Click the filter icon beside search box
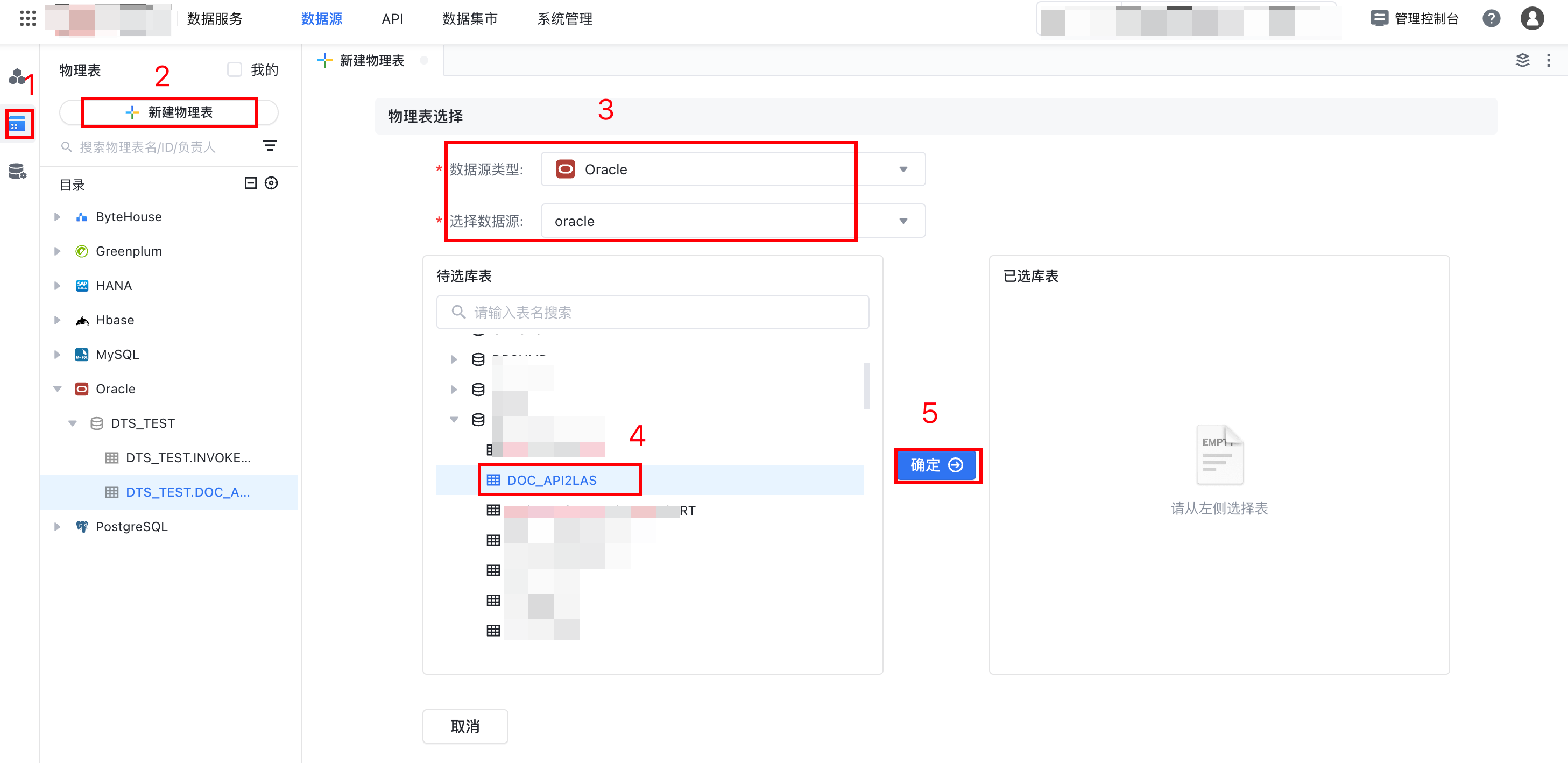This screenshot has width=1568, height=763. tap(270, 146)
